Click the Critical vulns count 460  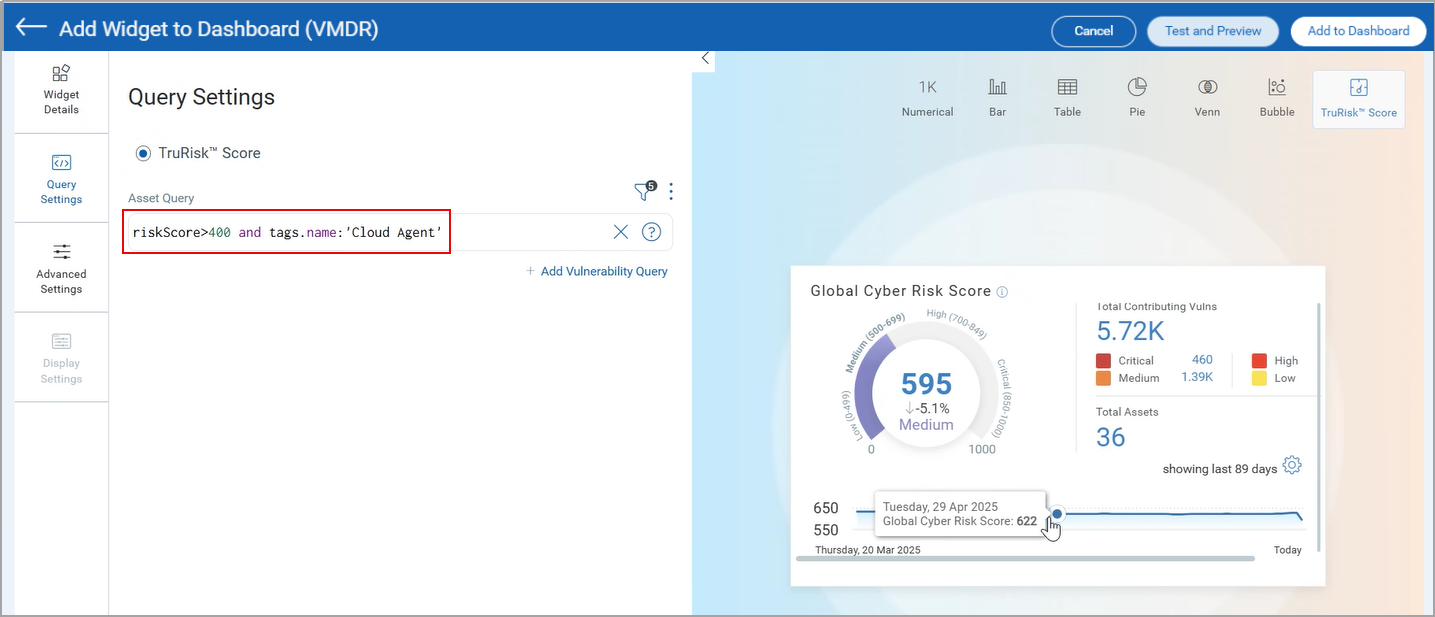pos(1202,360)
